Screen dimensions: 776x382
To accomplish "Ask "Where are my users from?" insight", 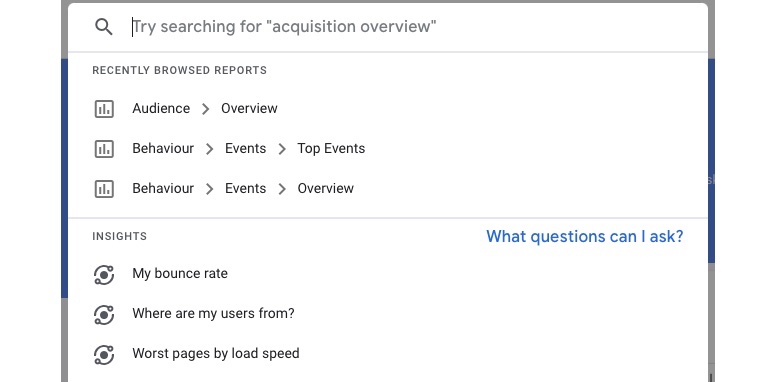I will [x=213, y=314].
